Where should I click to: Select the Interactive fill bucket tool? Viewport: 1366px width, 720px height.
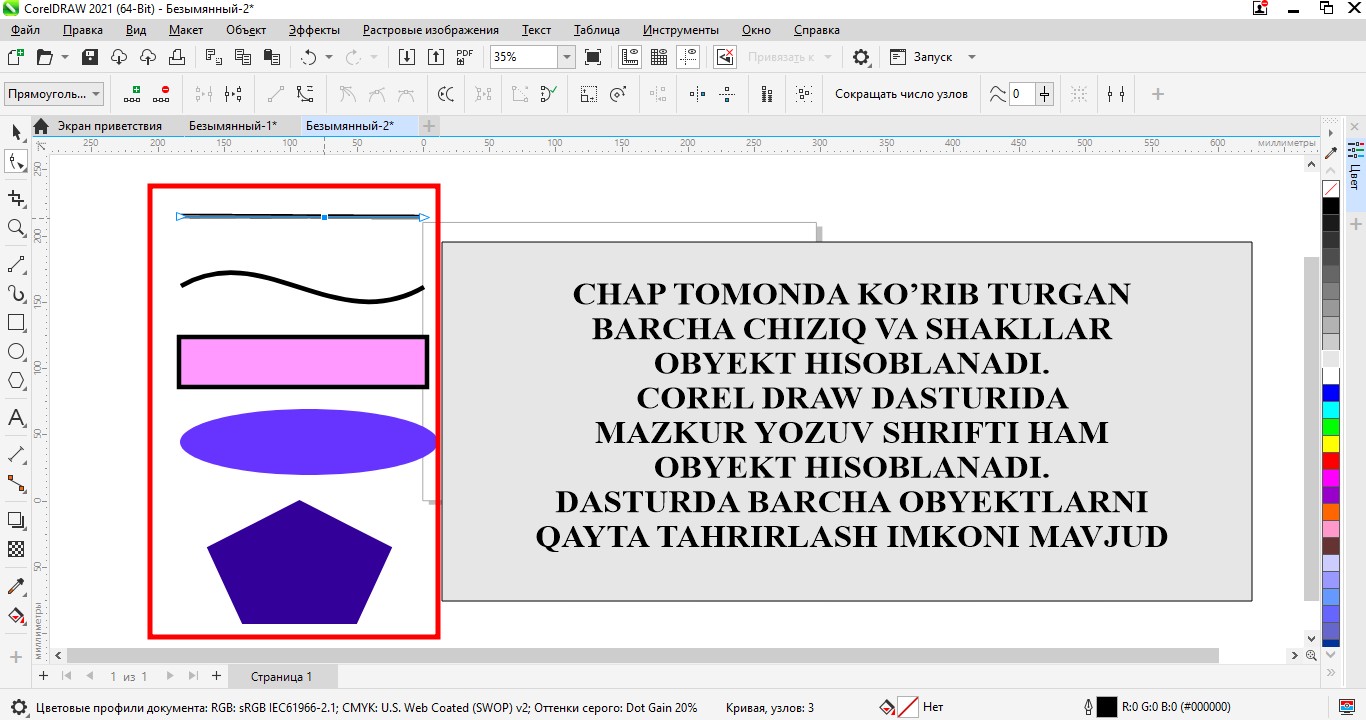tap(16, 616)
